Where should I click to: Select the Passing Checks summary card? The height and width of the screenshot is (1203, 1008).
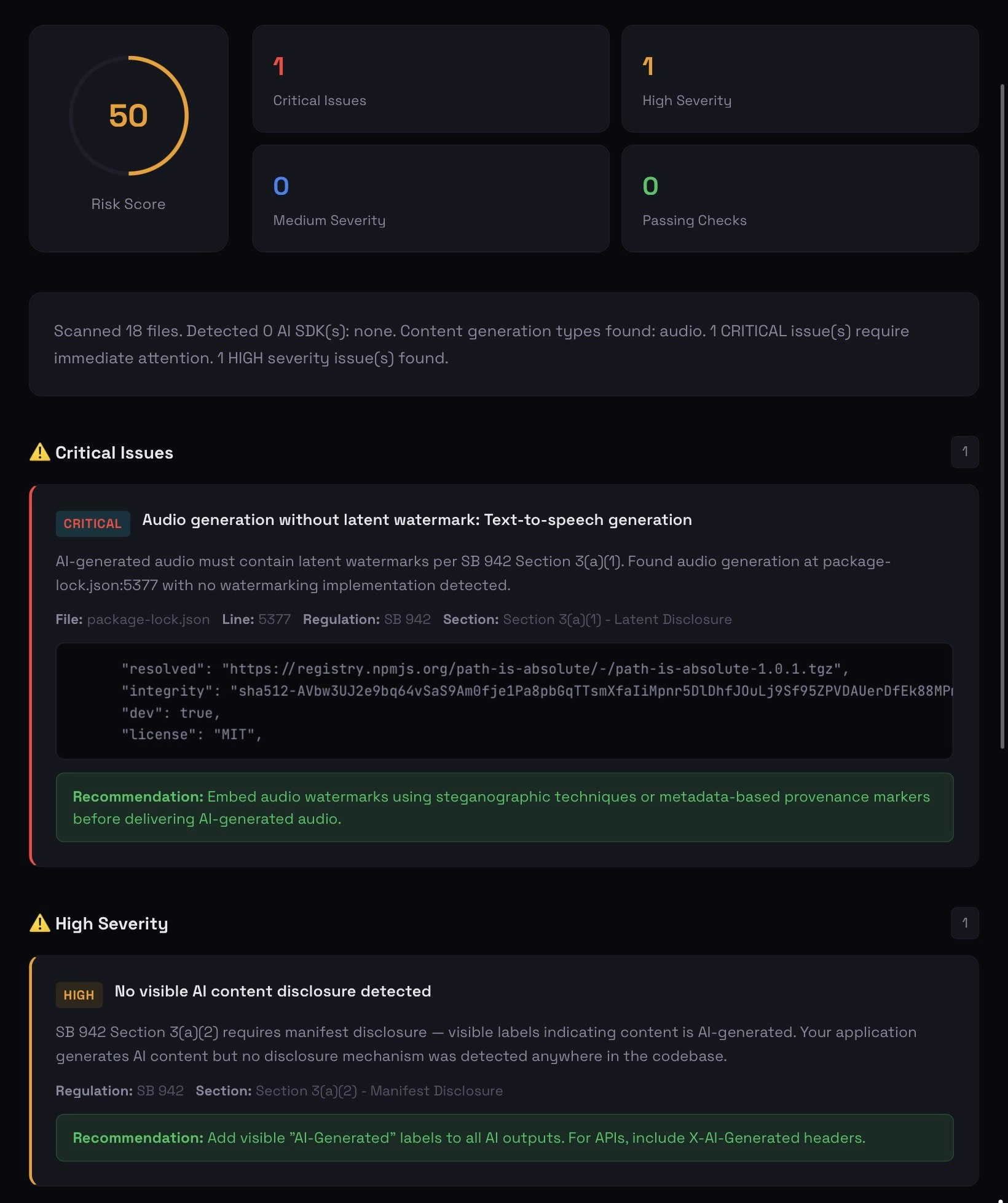click(800, 199)
